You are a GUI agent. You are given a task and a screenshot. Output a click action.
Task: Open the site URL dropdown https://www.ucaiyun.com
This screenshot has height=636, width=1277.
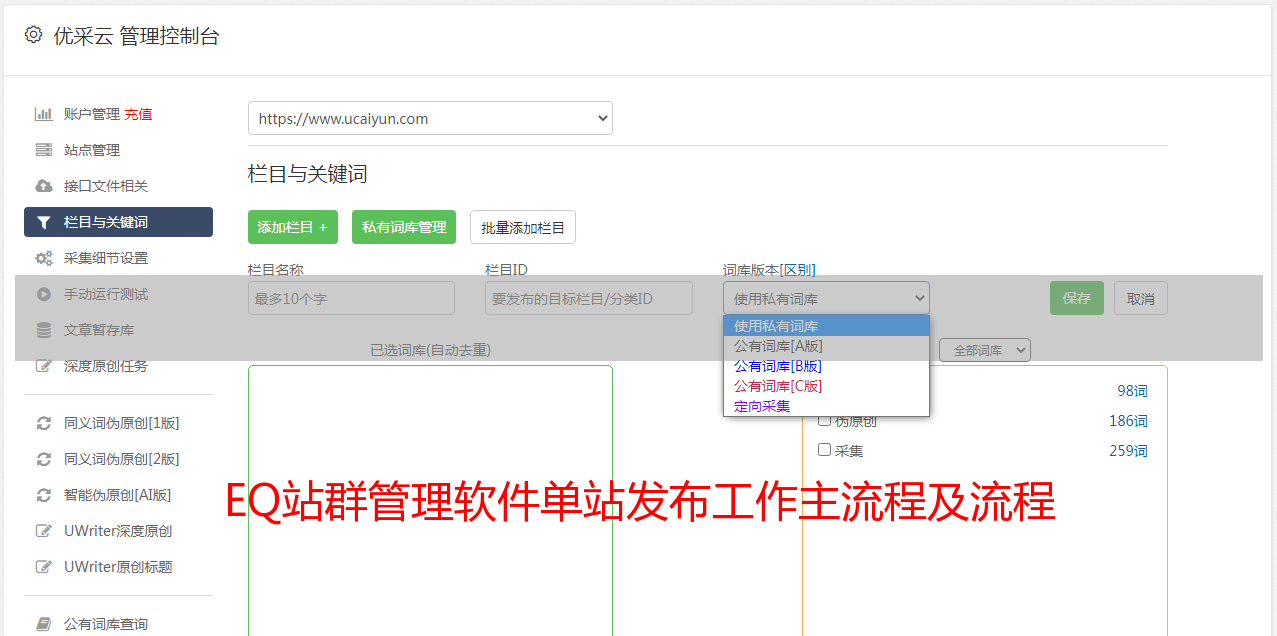430,118
